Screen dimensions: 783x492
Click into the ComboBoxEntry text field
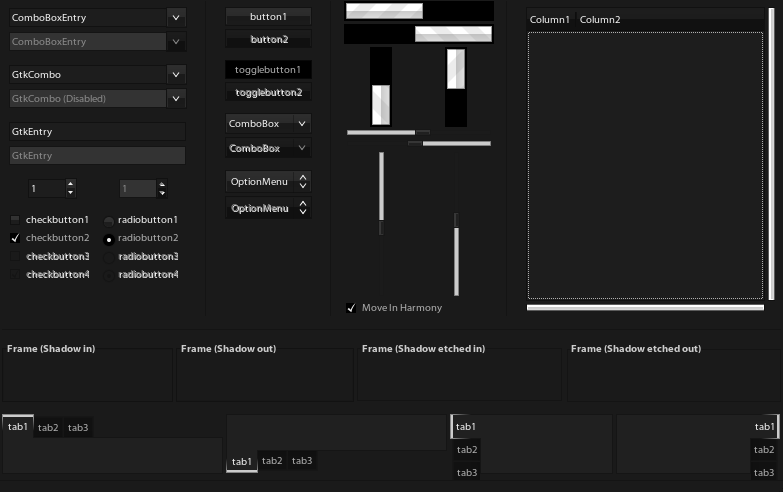coord(88,17)
